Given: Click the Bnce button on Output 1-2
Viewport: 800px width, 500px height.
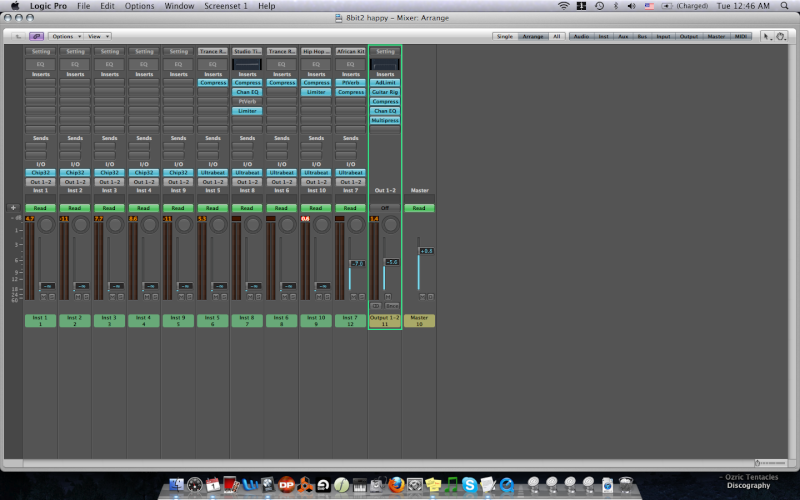Looking at the screenshot, I should coord(392,306).
